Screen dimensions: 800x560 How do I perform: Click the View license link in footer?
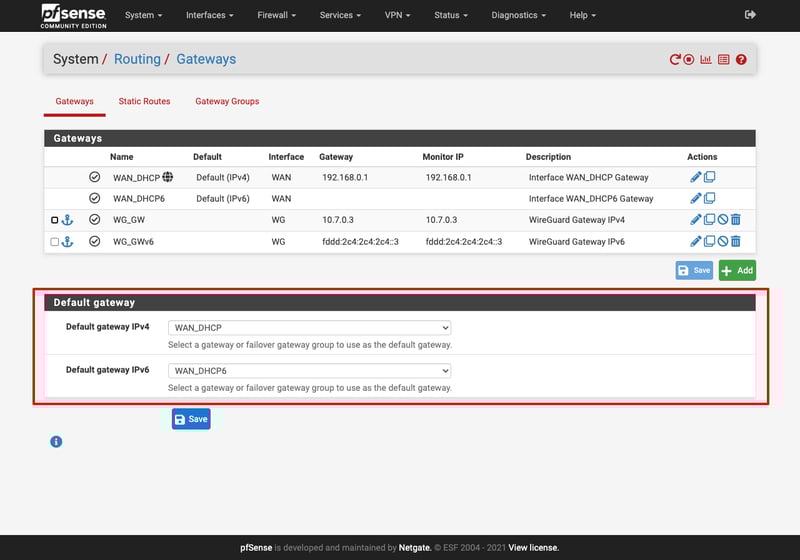(x=533, y=548)
